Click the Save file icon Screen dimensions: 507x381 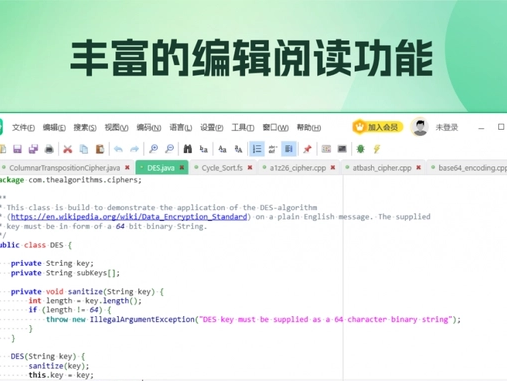click(17, 149)
